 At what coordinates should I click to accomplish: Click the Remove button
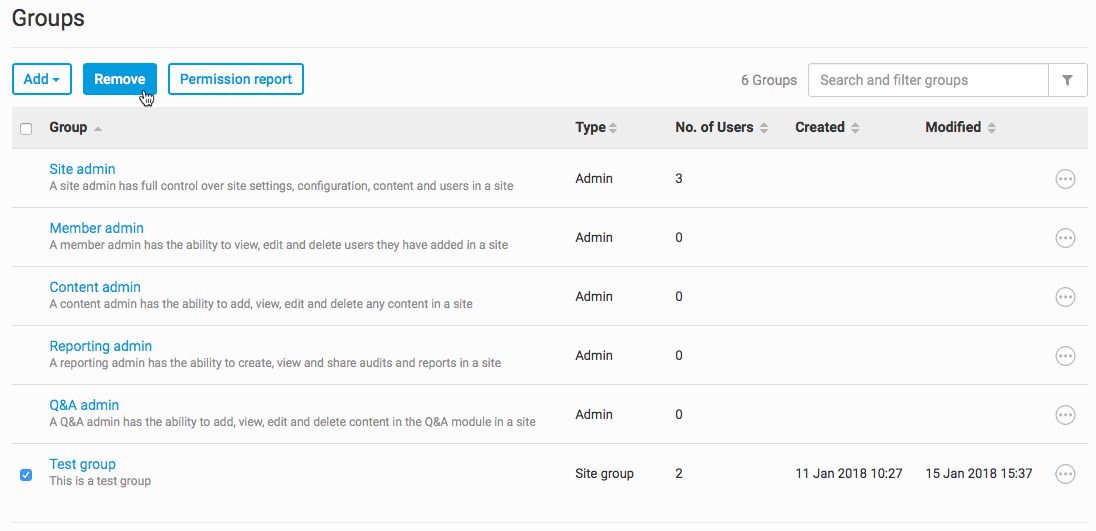[119, 79]
